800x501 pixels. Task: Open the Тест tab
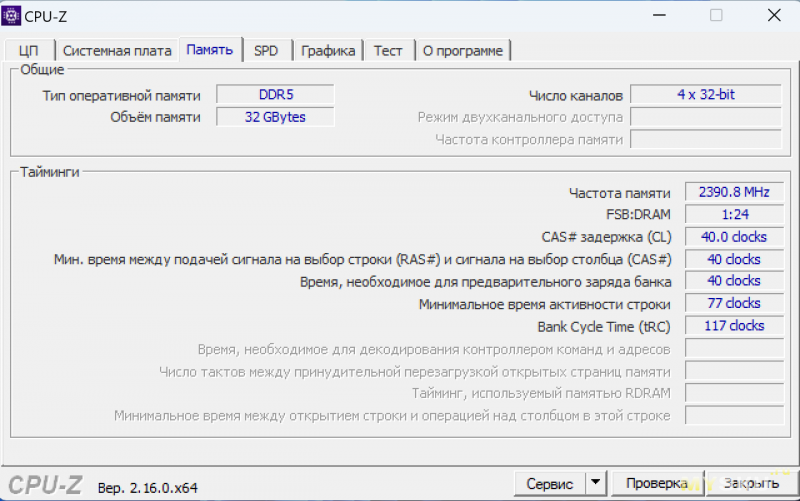pyautogui.click(x=388, y=51)
